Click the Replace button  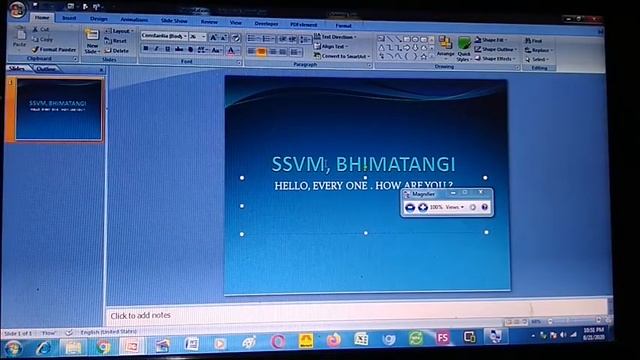coord(539,50)
